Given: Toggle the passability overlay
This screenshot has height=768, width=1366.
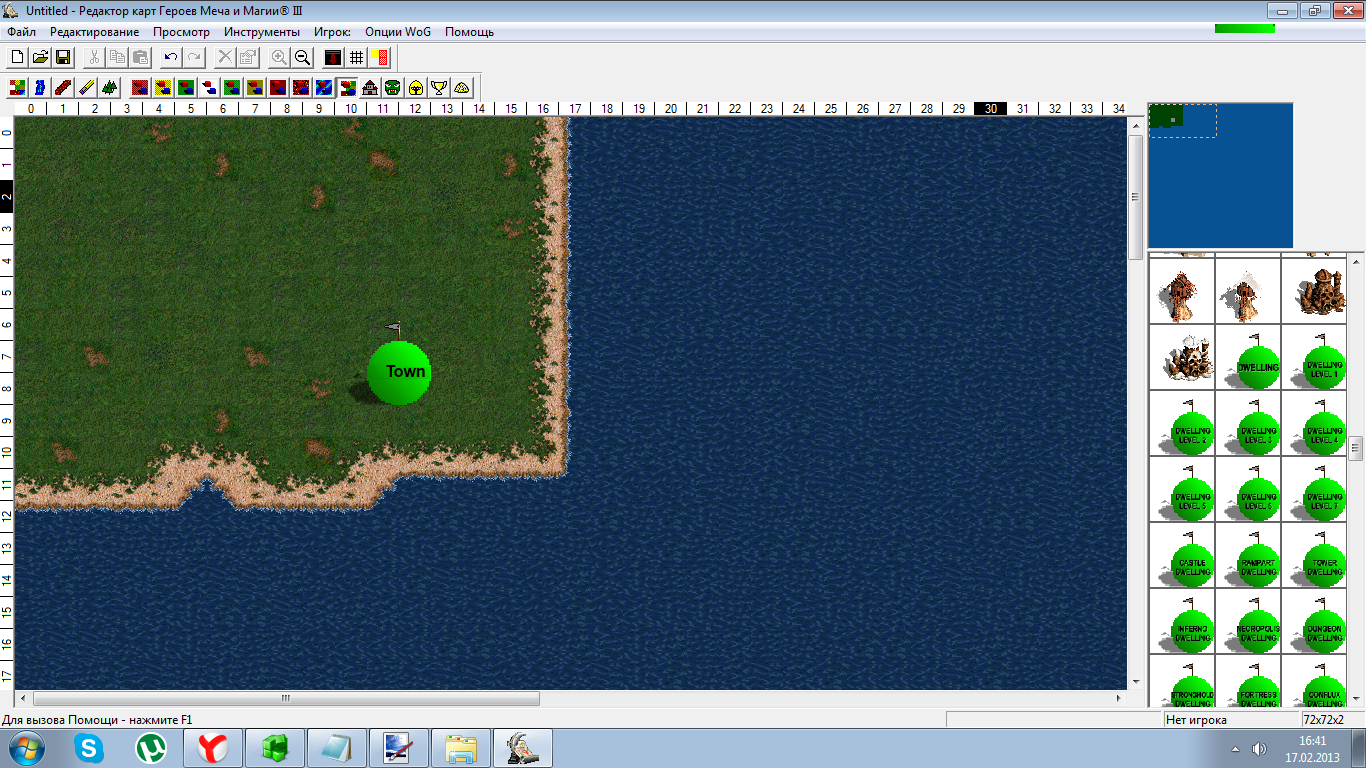Looking at the screenshot, I should coord(379,58).
